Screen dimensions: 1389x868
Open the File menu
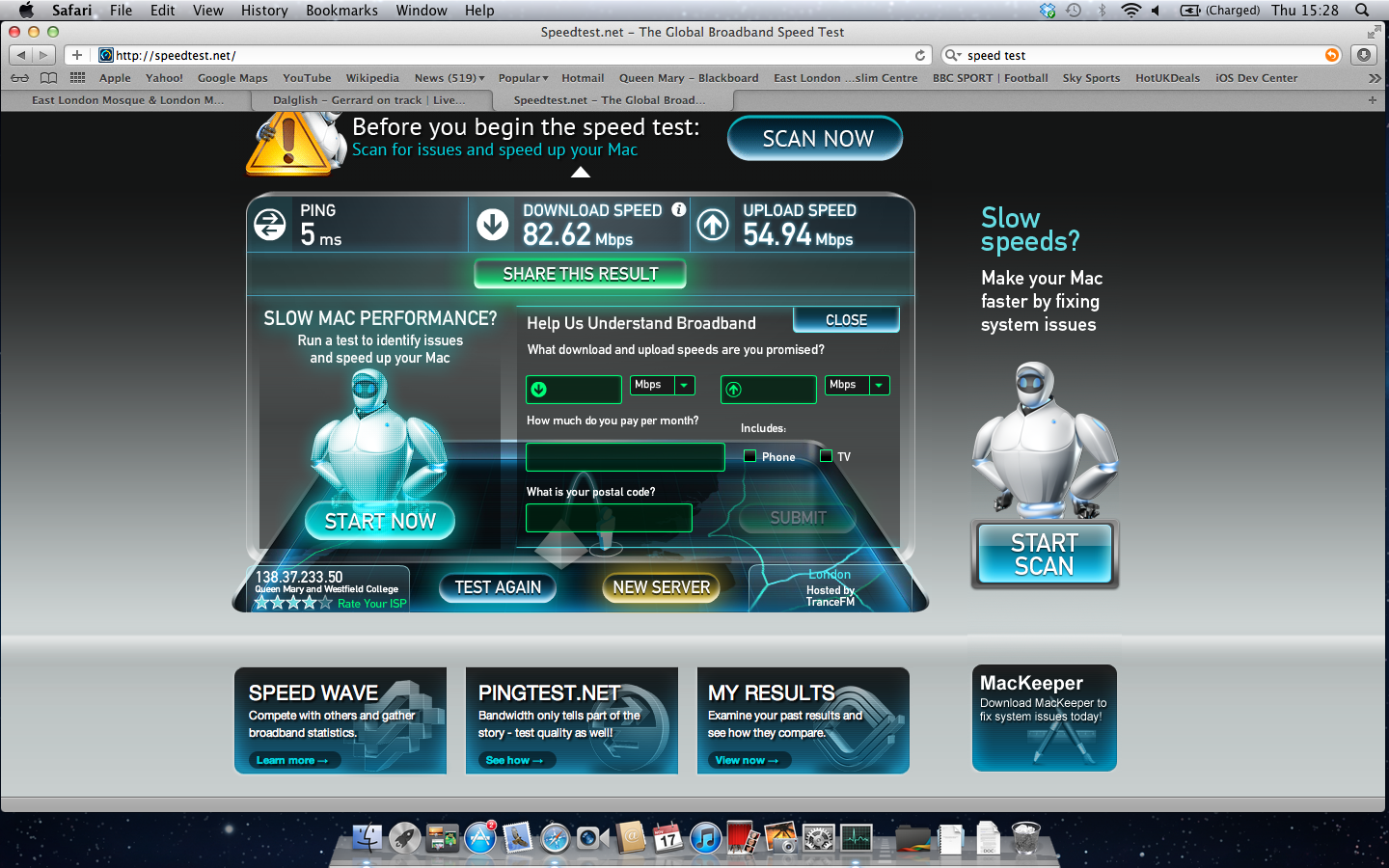coord(121,11)
